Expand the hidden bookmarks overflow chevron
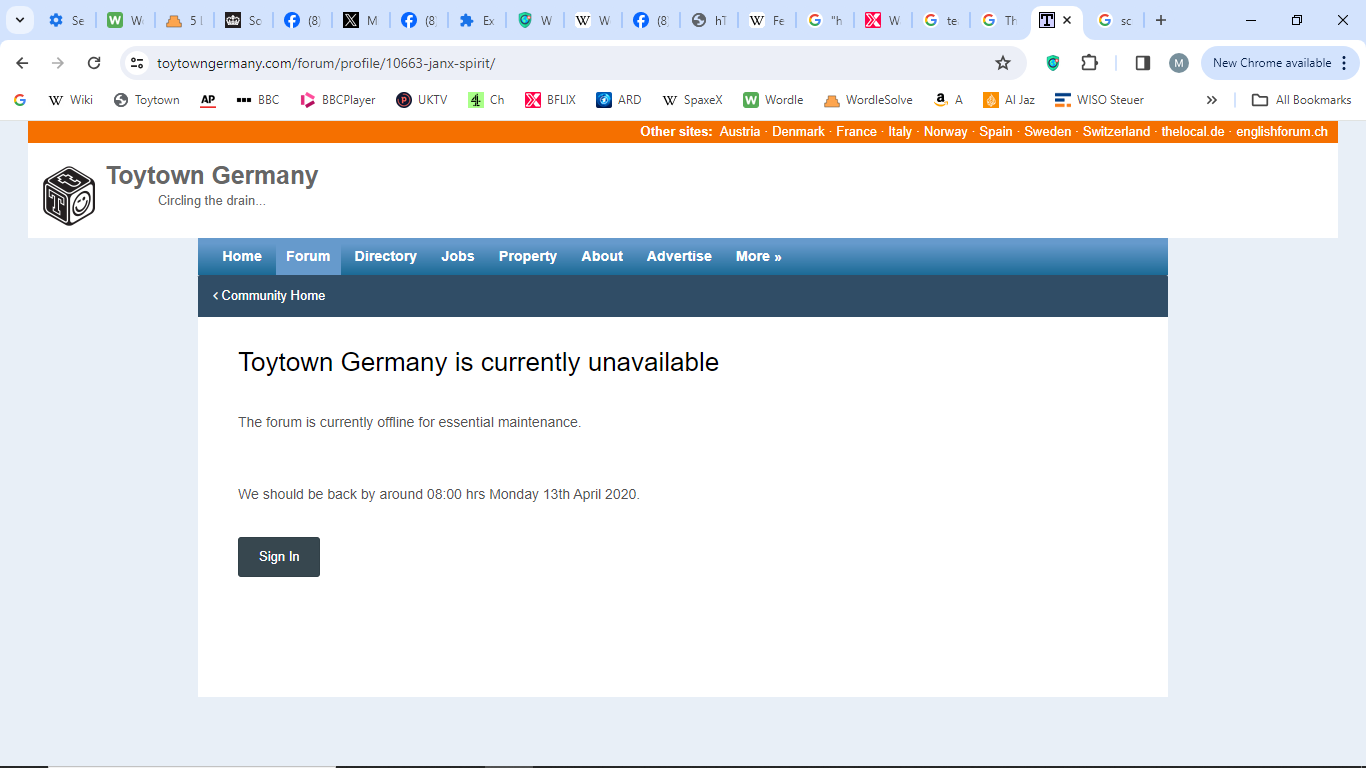Screen dimensions: 1366x768 [1211, 100]
